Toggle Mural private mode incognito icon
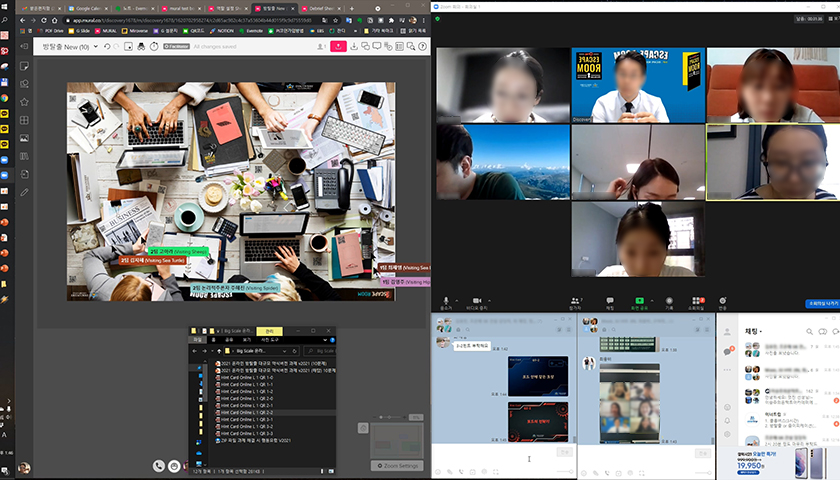Image resolution: width=840 pixels, height=480 pixels. (141, 47)
